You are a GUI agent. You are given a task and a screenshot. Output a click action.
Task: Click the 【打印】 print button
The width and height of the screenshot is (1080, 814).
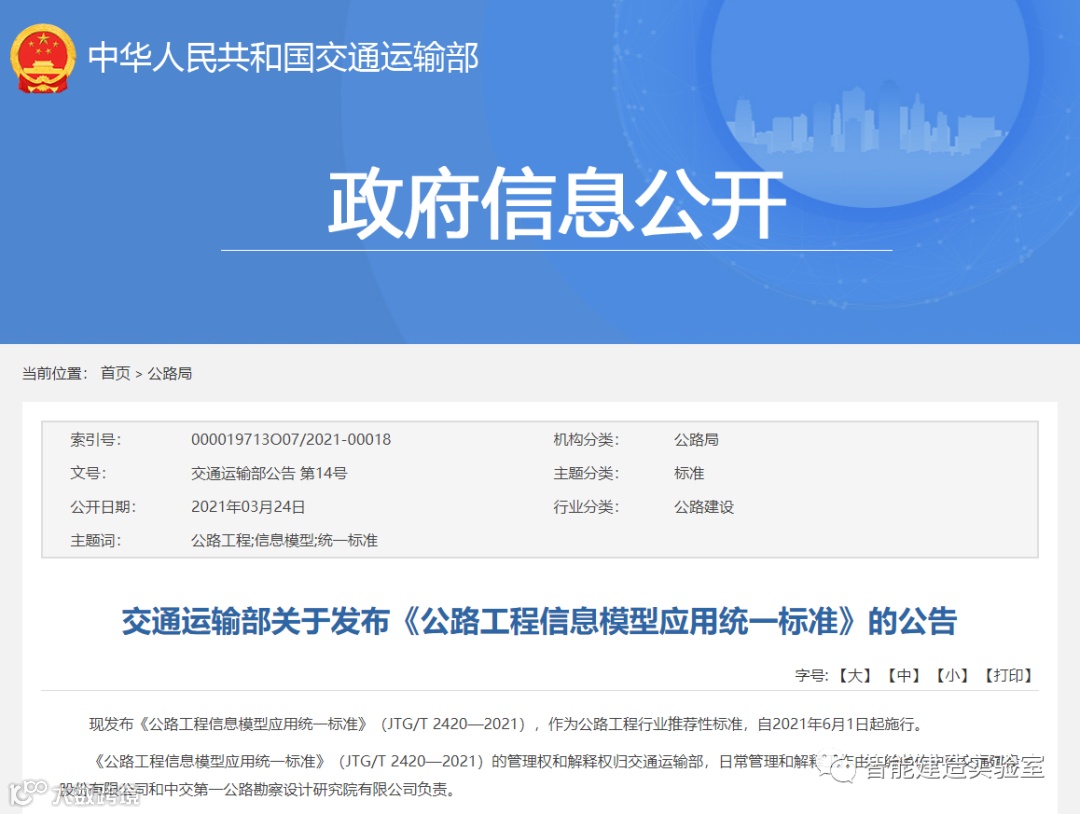click(x=1008, y=676)
